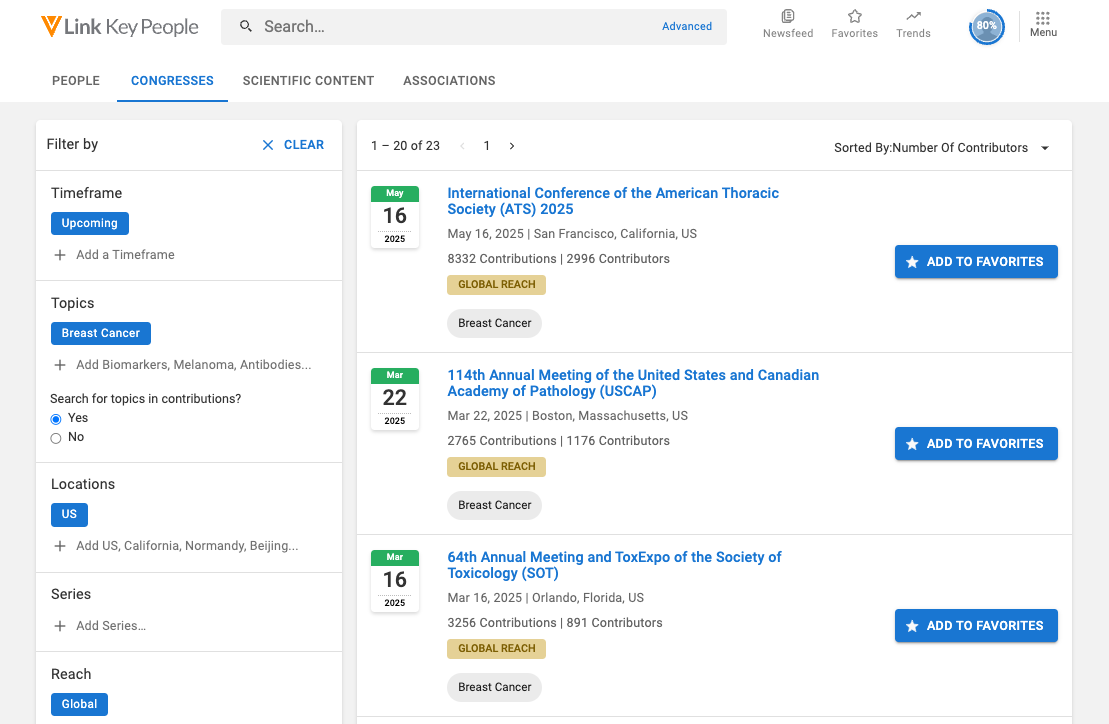Go to next results page arrow
The image size is (1109, 724).
pyautogui.click(x=512, y=146)
